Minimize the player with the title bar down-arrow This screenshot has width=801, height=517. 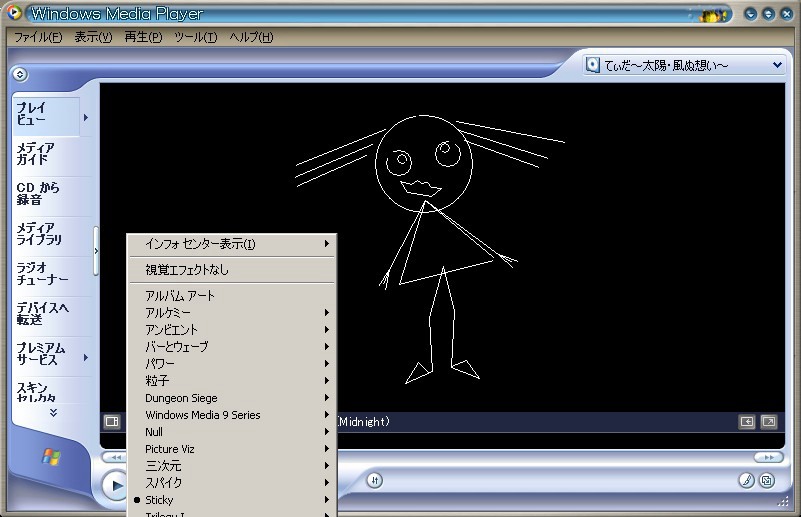click(x=750, y=14)
